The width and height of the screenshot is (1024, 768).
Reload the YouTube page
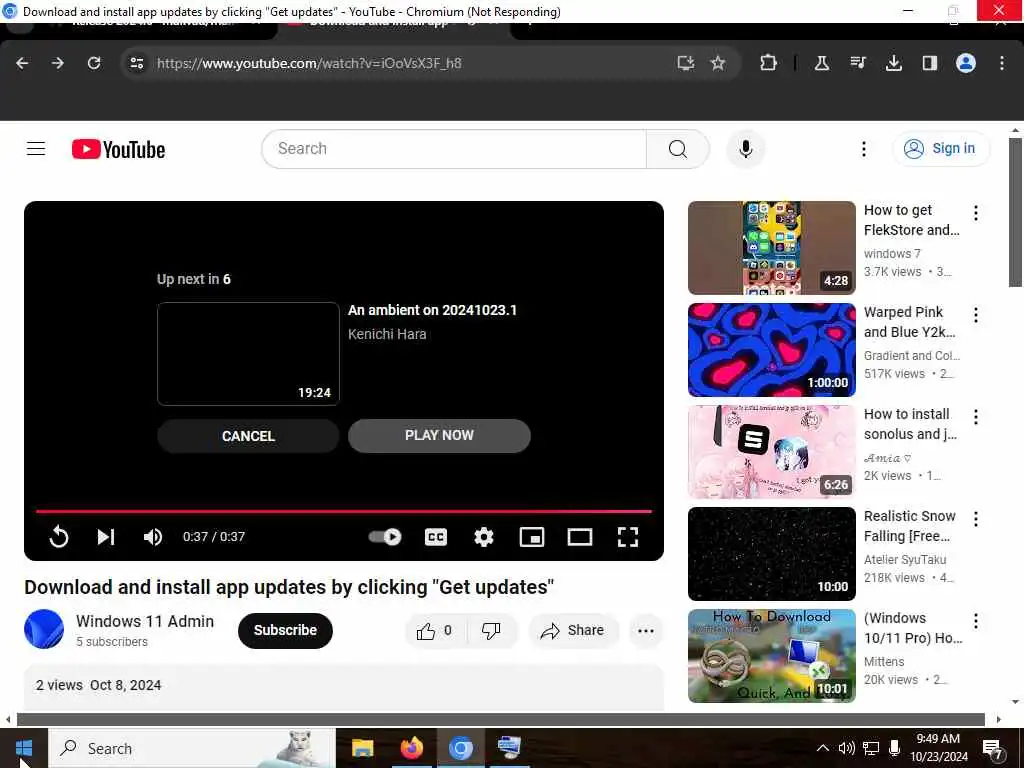[x=94, y=63]
